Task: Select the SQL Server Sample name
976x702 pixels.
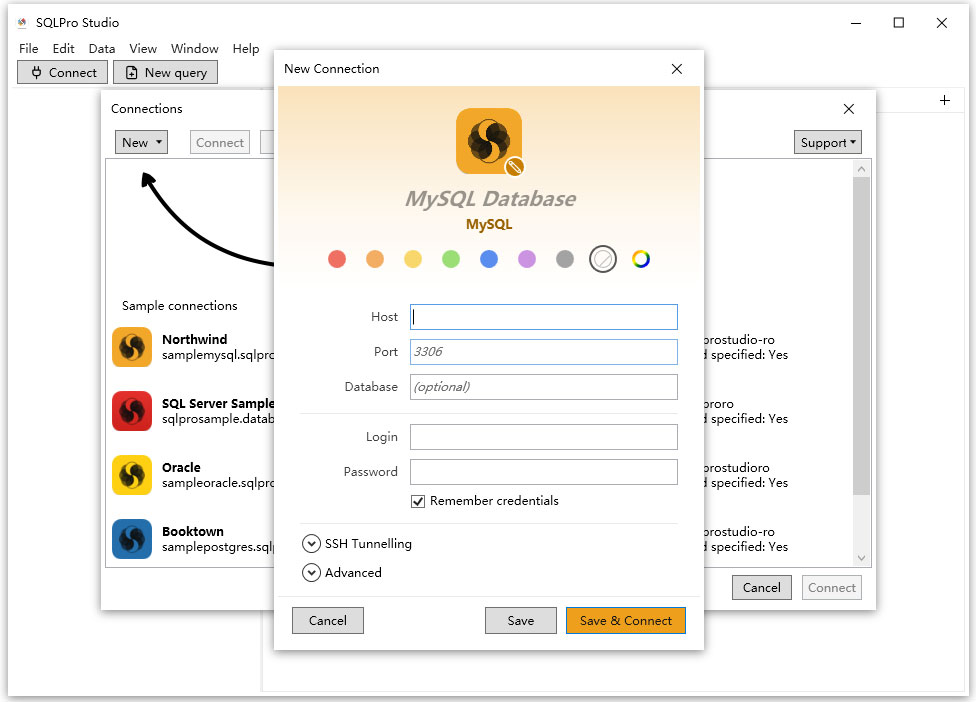Action: tap(218, 403)
